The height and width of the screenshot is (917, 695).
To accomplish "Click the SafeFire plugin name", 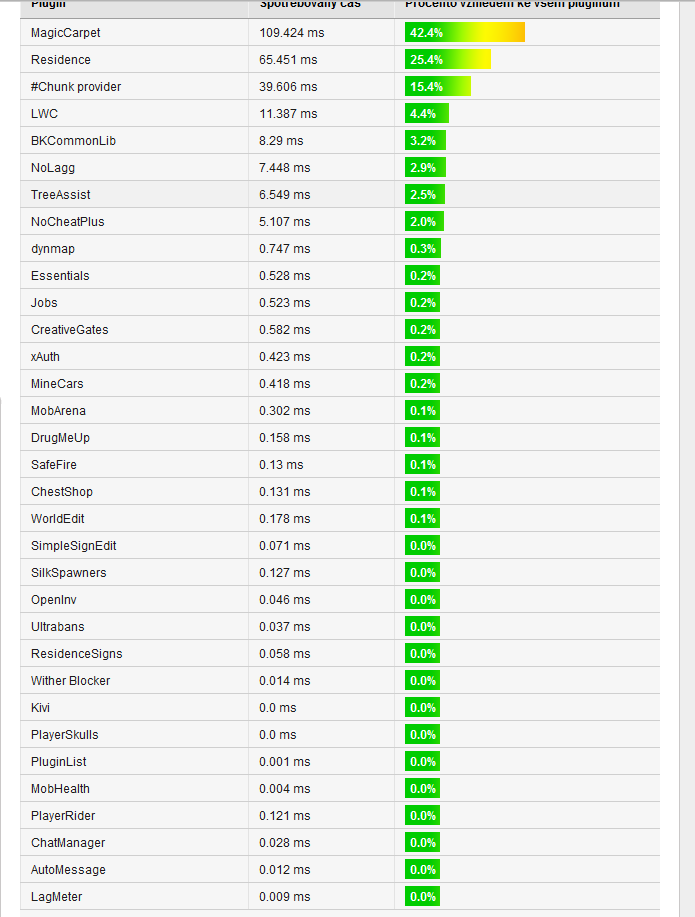I will point(54,464).
